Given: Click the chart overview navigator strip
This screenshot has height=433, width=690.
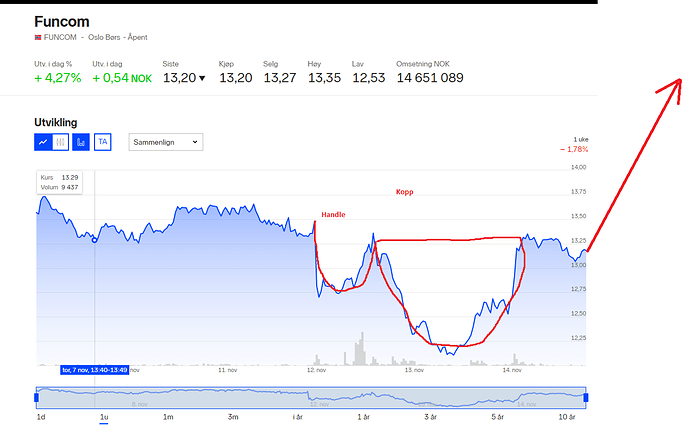Looking at the screenshot, I should tap(311, 398).
